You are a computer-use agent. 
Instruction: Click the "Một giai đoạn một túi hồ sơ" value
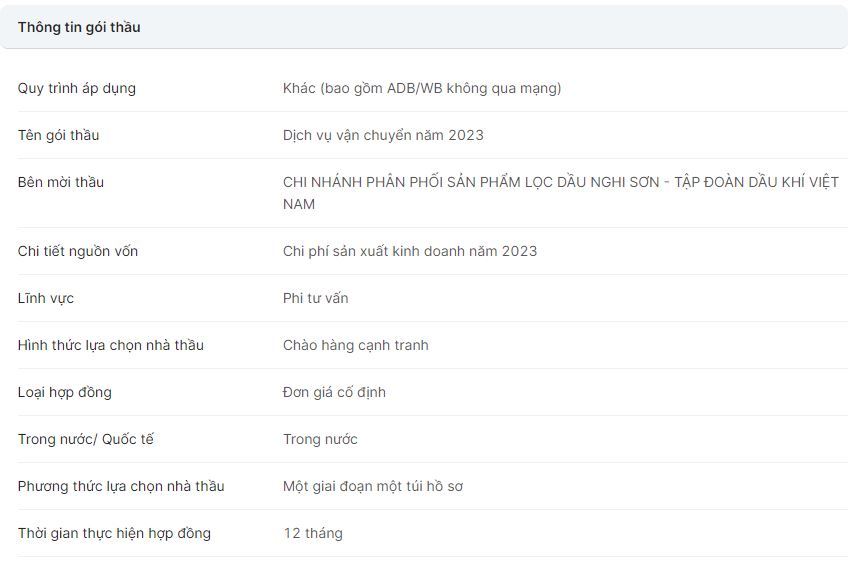(373, 486)
